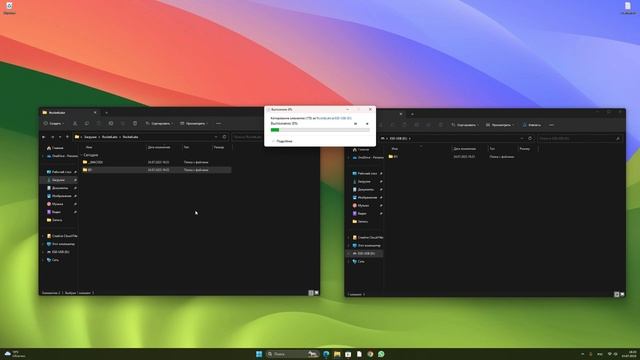The height and width of the screenshot is (360, 640).
Task: Expand Creative Cloud Files node in right sidebar
Action: (349, 238)
